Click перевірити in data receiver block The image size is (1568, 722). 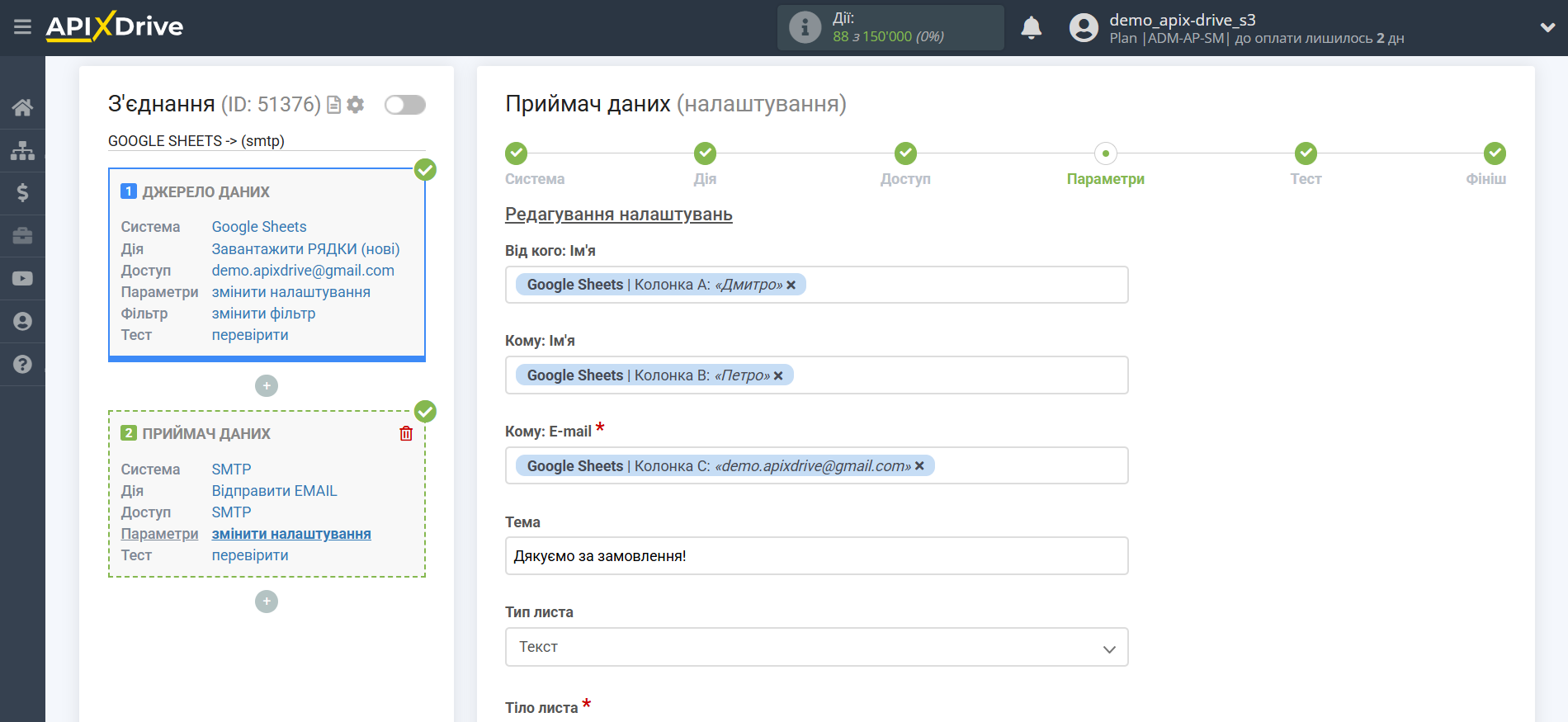pos(250,555)
